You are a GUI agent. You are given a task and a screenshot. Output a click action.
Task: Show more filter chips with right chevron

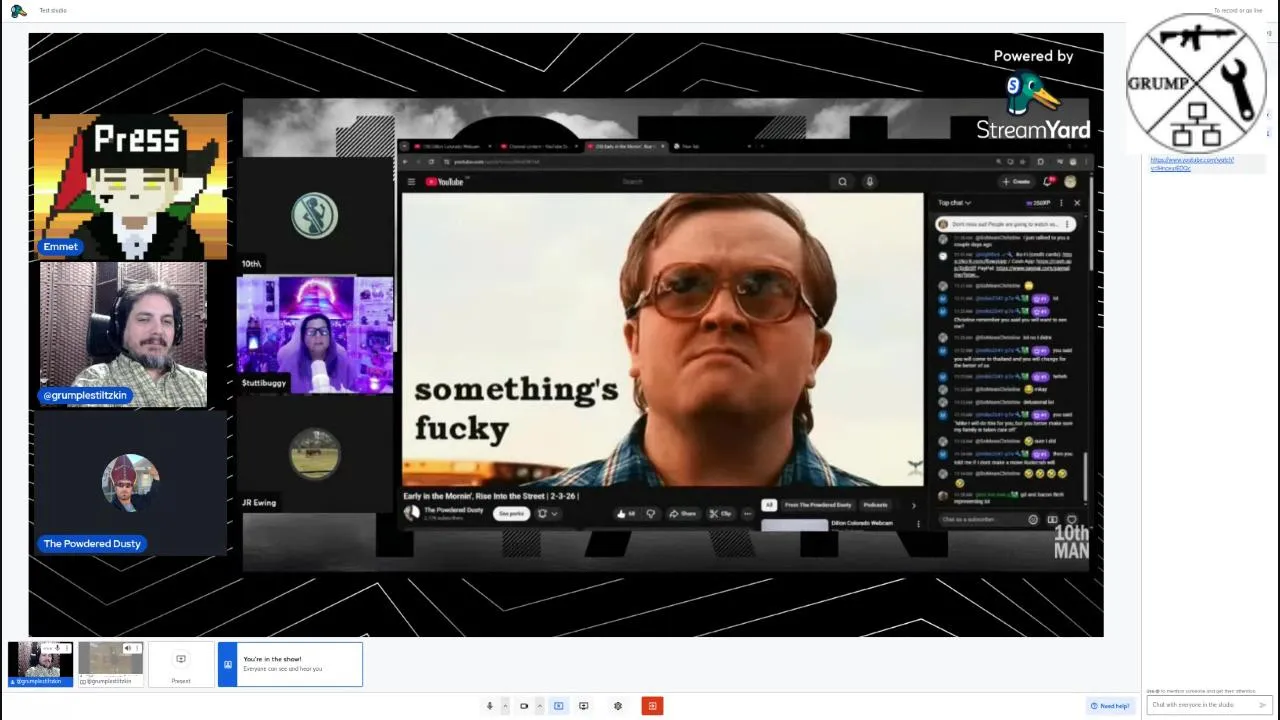[x=913, y=505]
